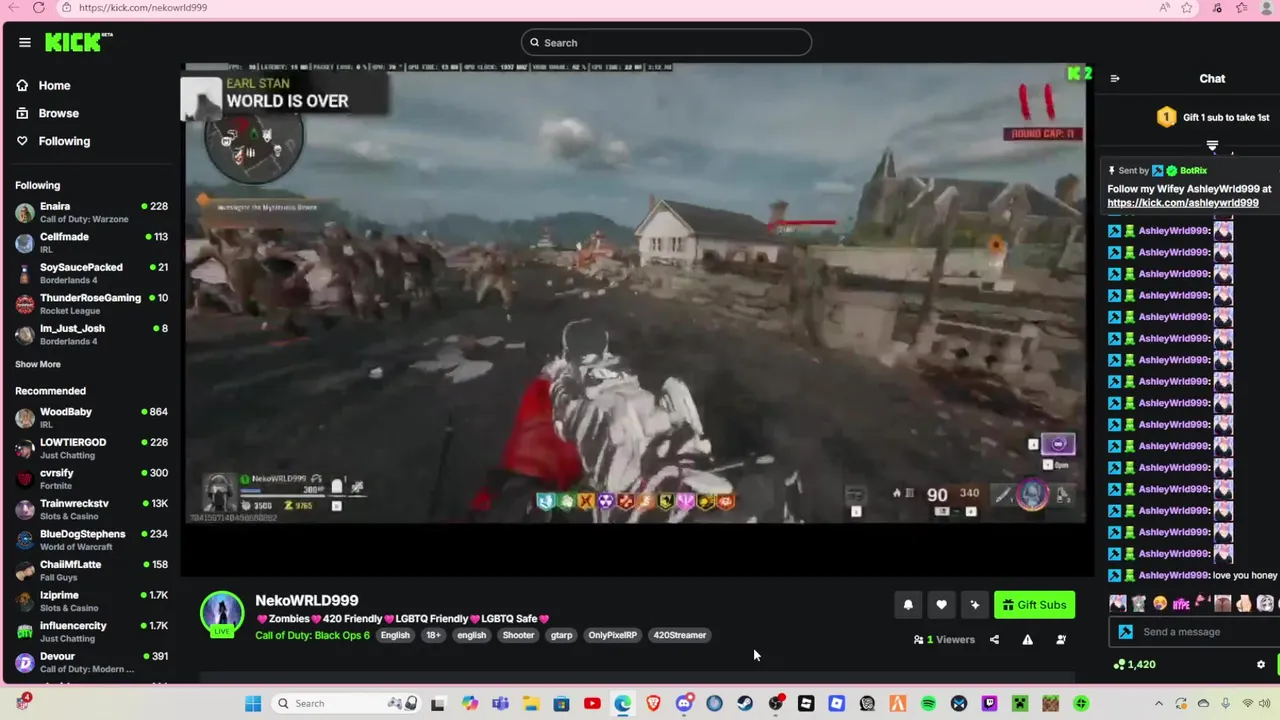Viewport: 1280px width, 720px height.
Task: Click the heart follow button
Action: [941, 604]
